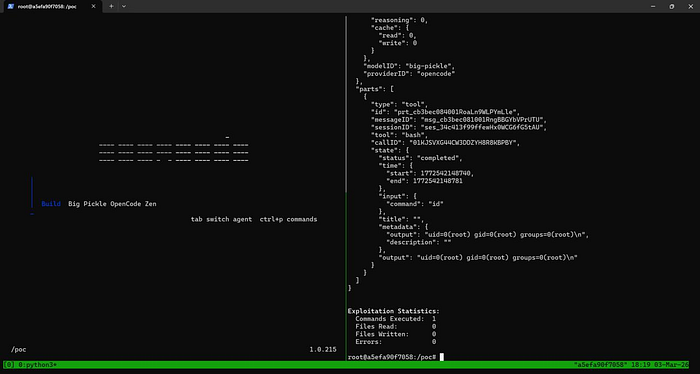Viewport: 700px width, 374px height.
Task: Click the "status": "completed" line
Action: [x=421, y=158]
